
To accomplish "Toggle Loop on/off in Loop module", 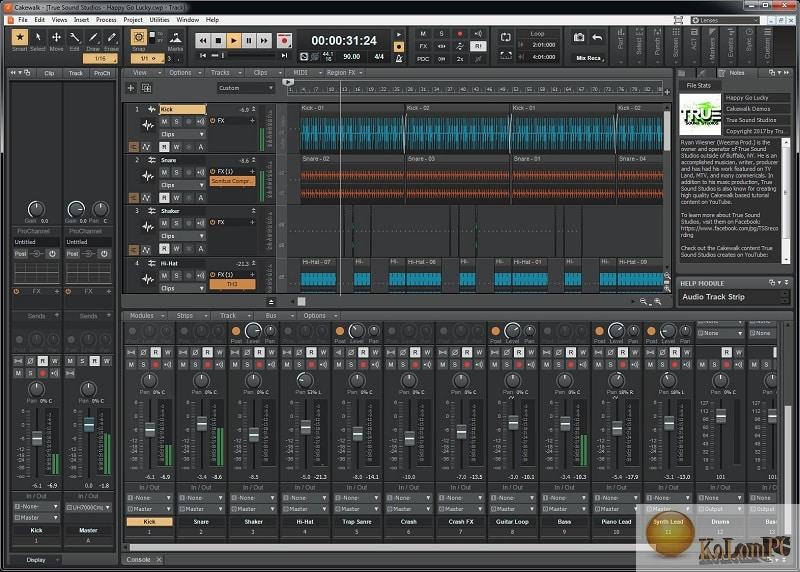I will pyautogui.click(x=506, y=37).
